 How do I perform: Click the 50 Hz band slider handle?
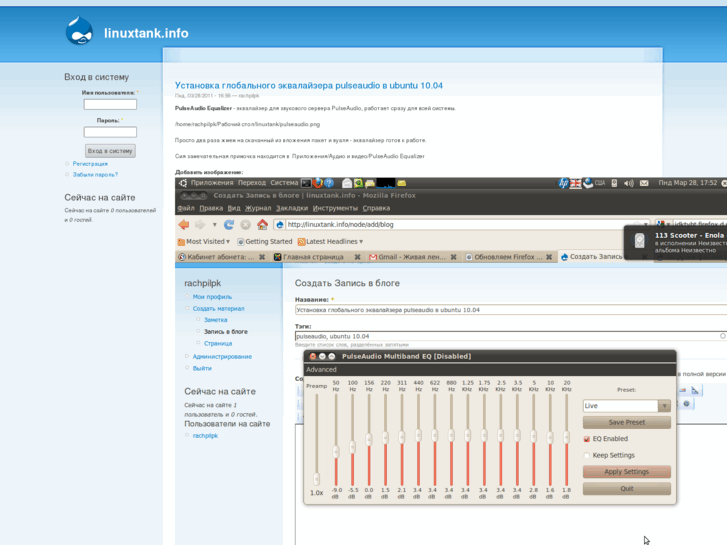(x=336, y=451)
